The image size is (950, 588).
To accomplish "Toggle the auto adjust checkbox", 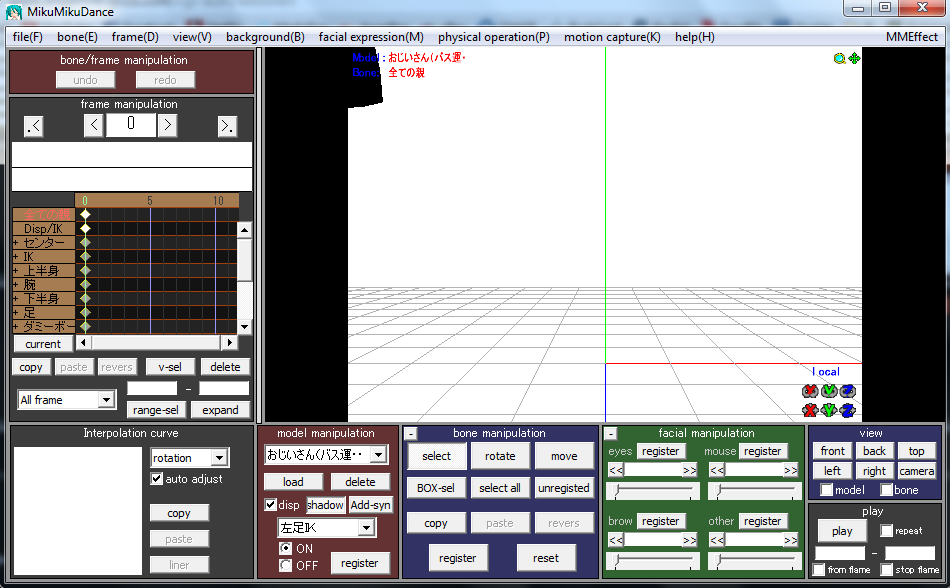I will coord(157,479).
